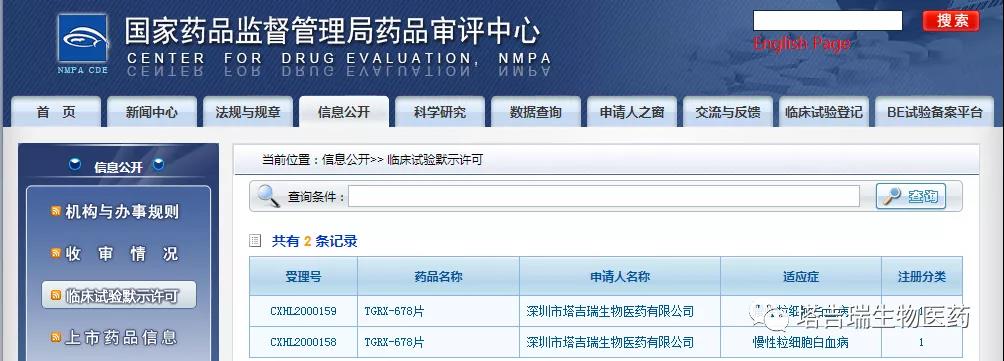Select the 临床试验登记 tab
This screenshot has height=361, width=1004.
click(x=824, y=112)
